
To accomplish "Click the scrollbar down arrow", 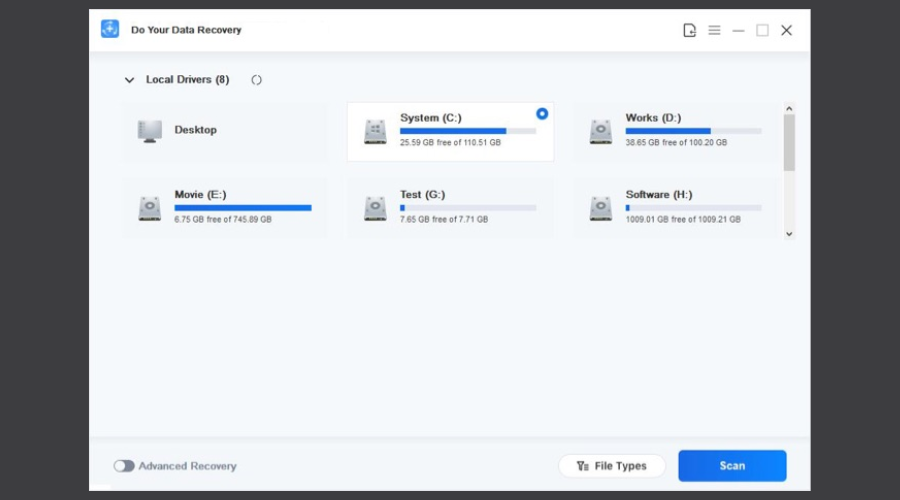I will point(789,234).
